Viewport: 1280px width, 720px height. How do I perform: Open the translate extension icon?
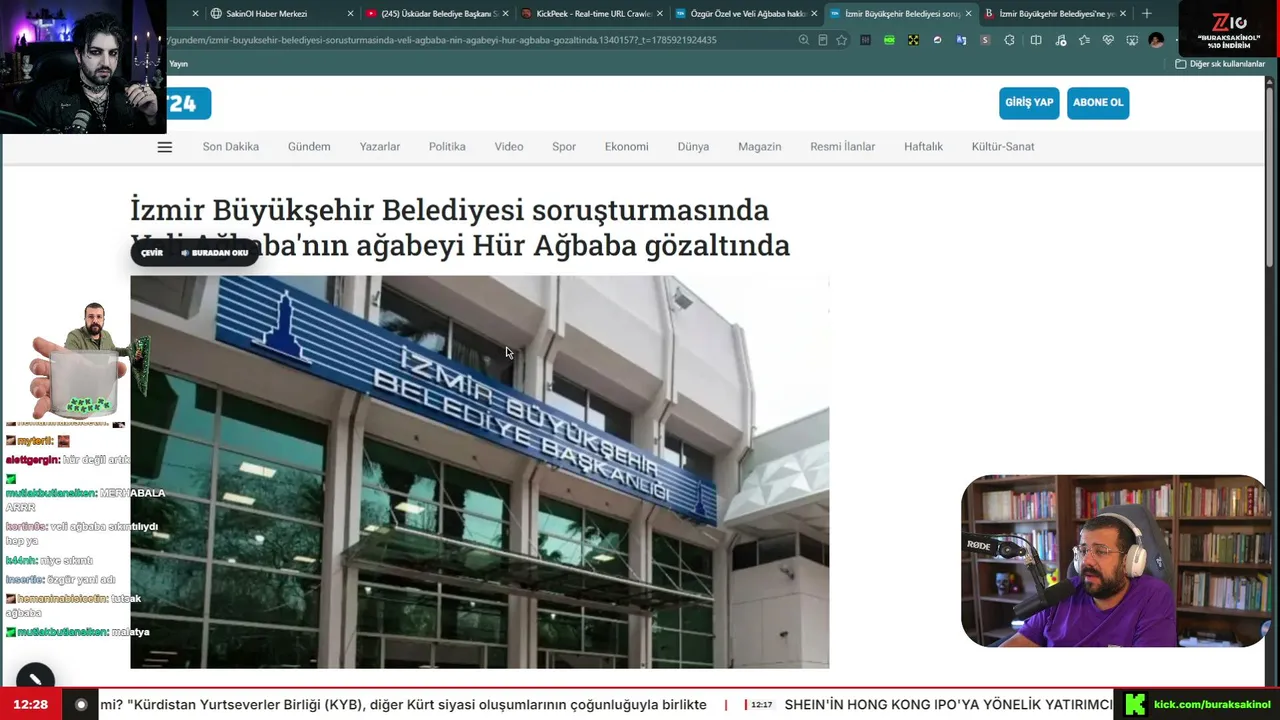[x=961, y=40]
